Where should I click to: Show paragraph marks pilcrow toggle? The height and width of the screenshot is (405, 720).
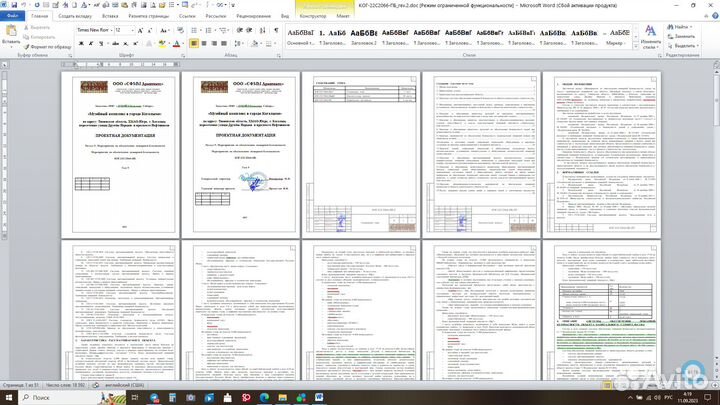point(276,30)
